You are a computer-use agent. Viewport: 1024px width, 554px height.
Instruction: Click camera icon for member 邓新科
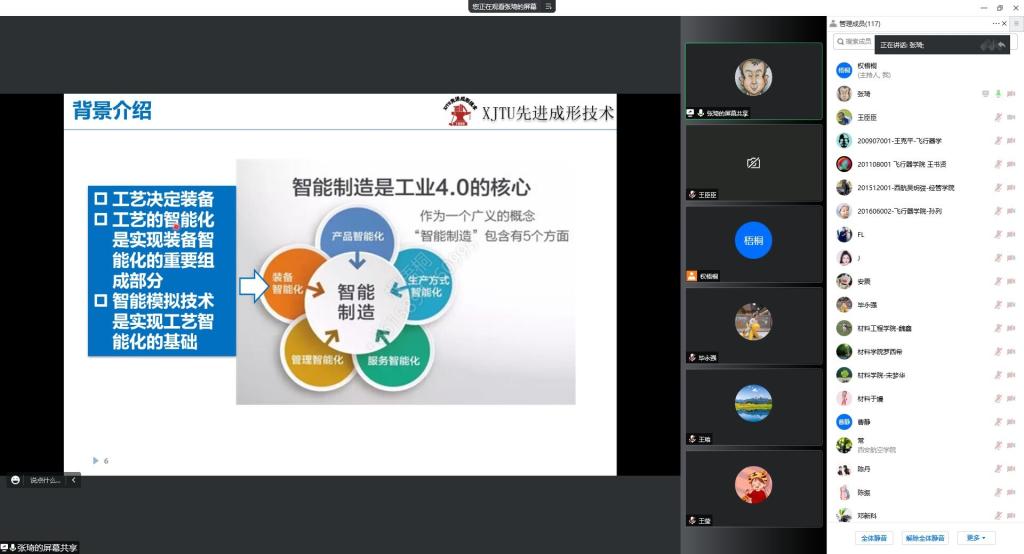point(1011,516)
